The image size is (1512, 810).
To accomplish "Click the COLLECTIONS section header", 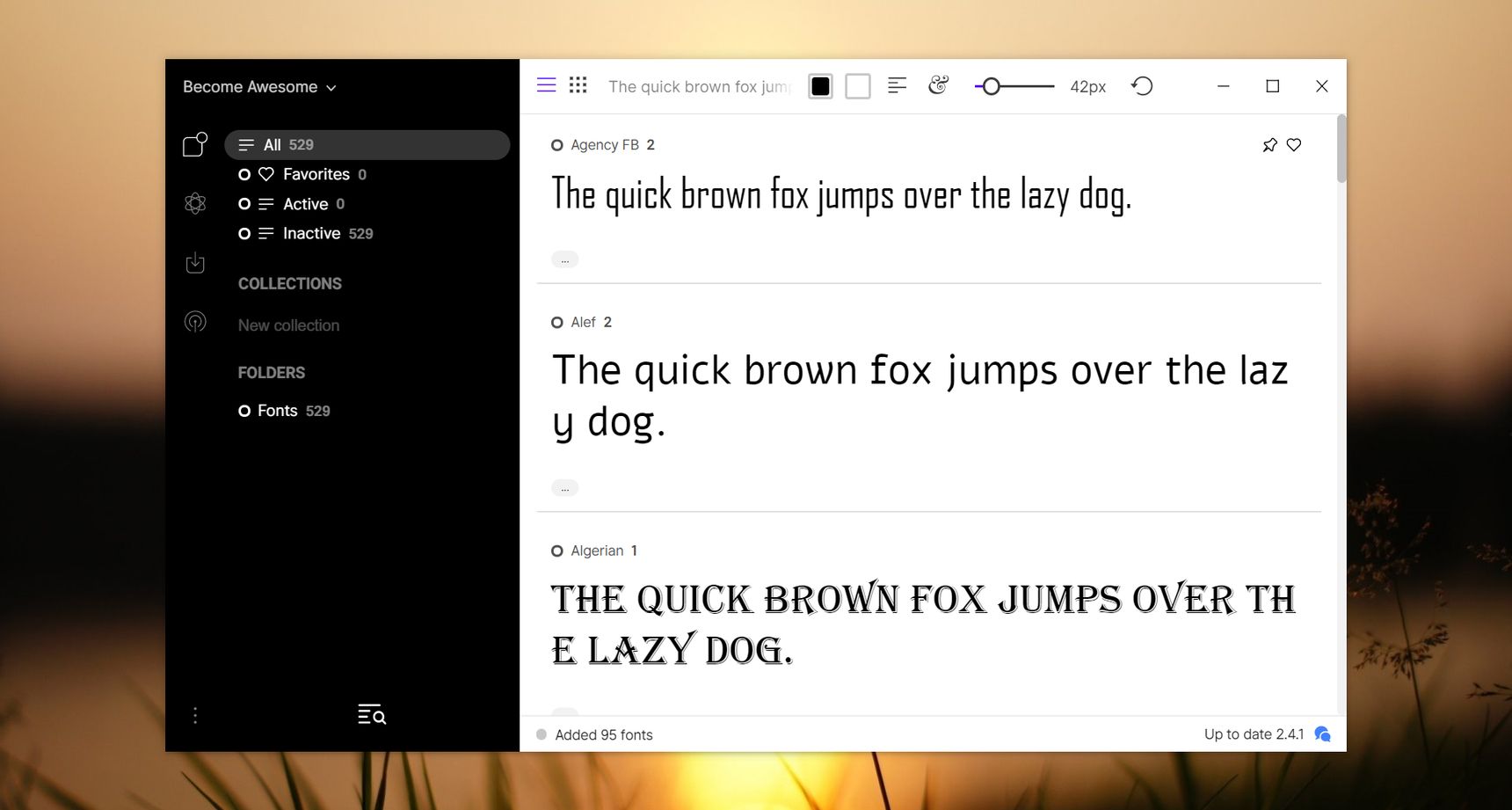I will point(290,284).
